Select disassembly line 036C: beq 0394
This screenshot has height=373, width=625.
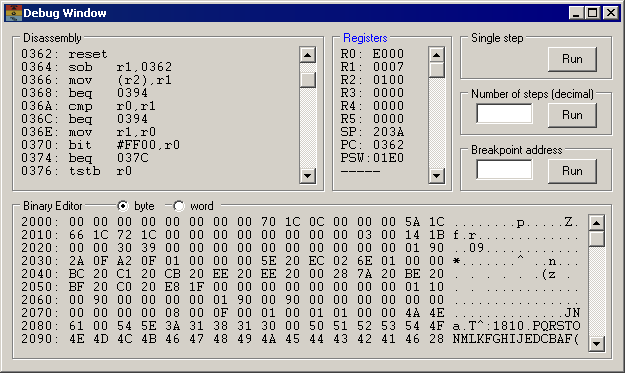[x=84, y=119]
